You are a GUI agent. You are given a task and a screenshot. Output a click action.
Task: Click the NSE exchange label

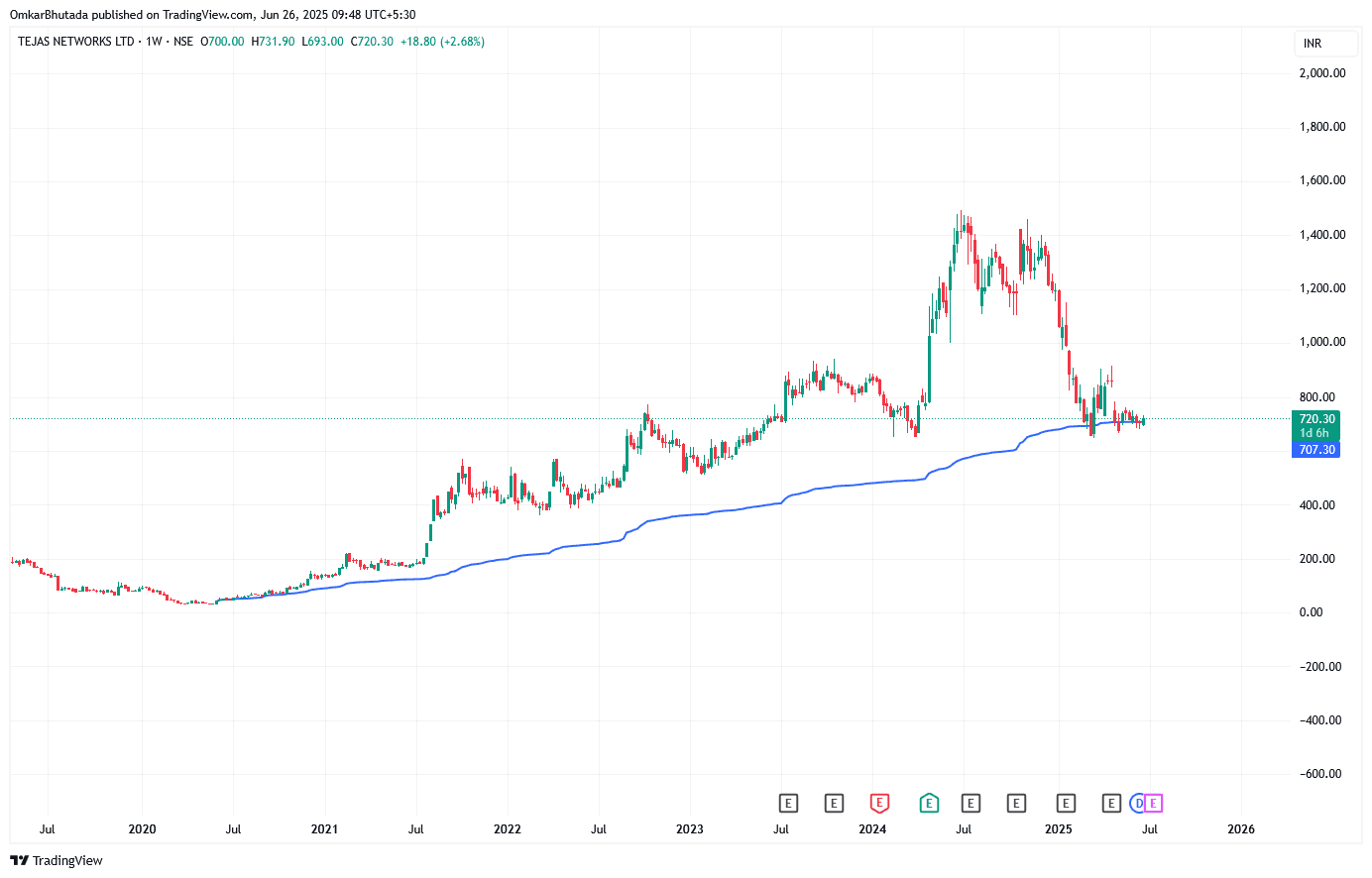click(183, 42)
